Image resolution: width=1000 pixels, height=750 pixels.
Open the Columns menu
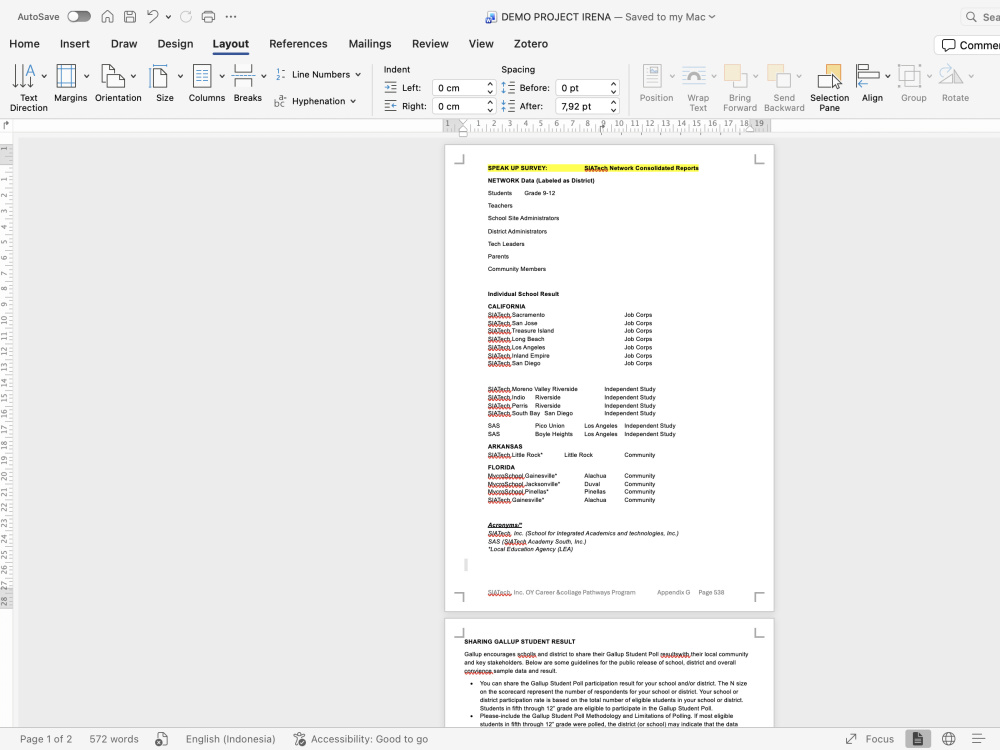pos(207,83)
